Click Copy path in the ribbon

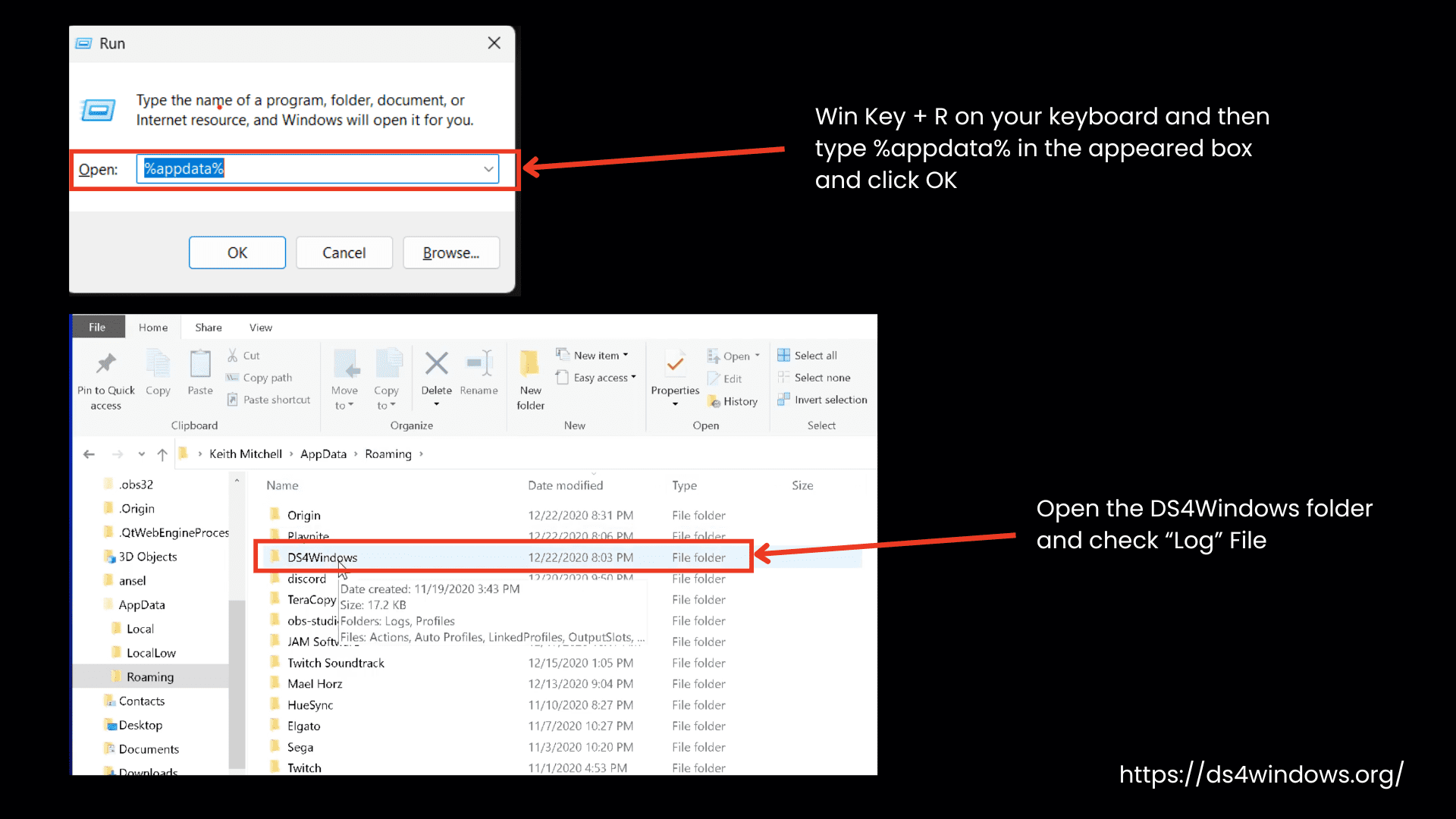click(259, 378)
